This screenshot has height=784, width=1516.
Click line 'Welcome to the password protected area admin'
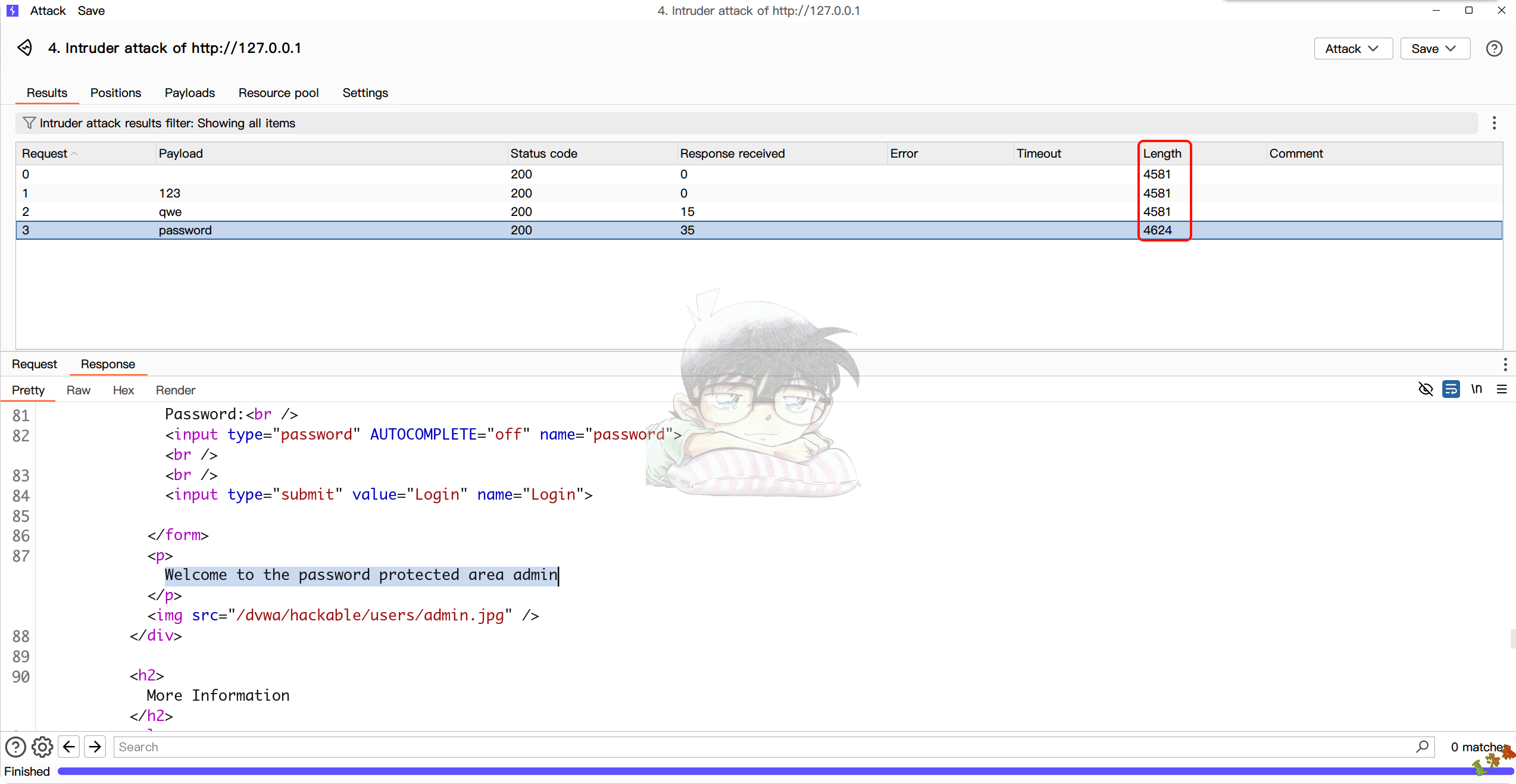pyautogui.click(x=361, y=575)
